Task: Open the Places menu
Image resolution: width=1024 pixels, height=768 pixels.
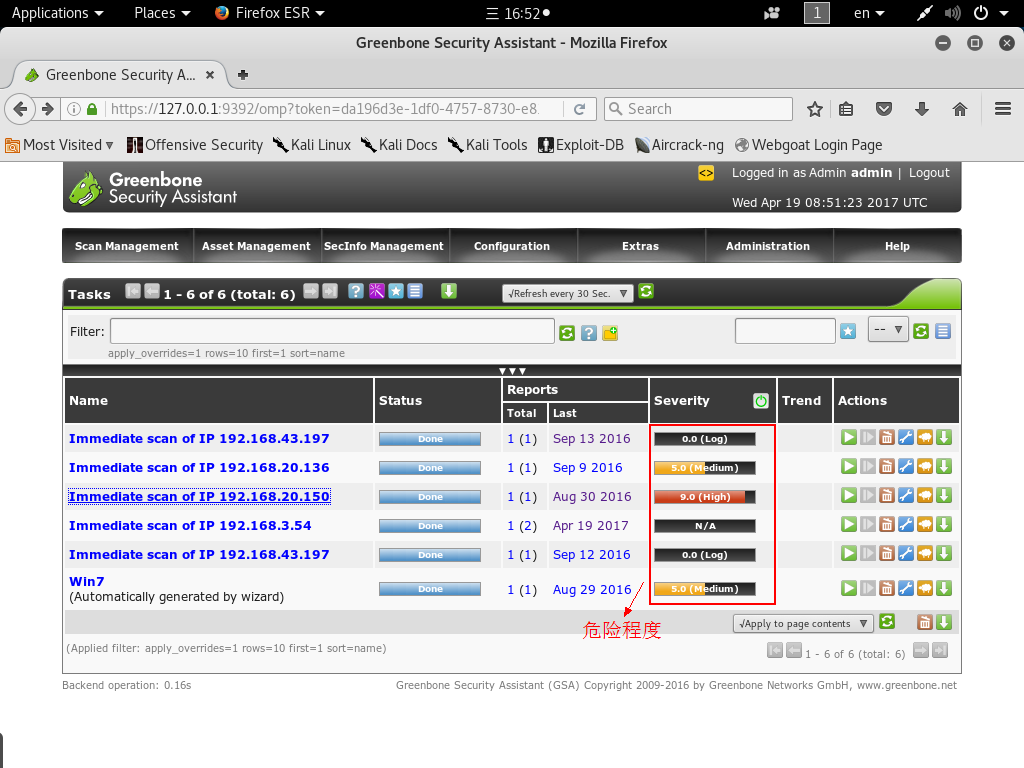Action: 162,13
